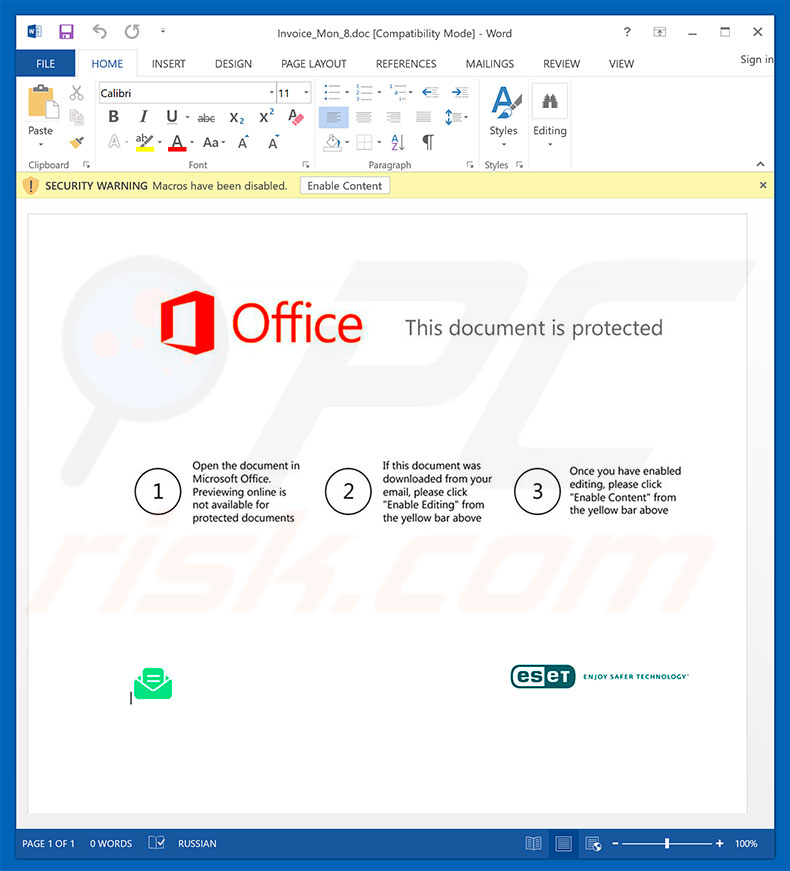Apply red font color
790x871 pixels.
[177, 143]
